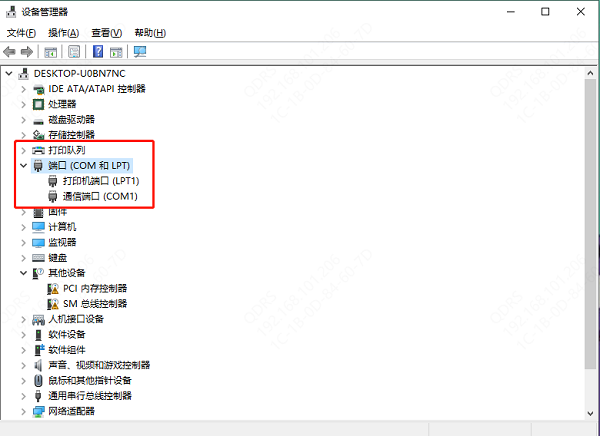The height and width of the screenshot is (436, 600).
Task: Click the 监视器 monitor icon
Action: pyautogui.click(x=39, y=242)
